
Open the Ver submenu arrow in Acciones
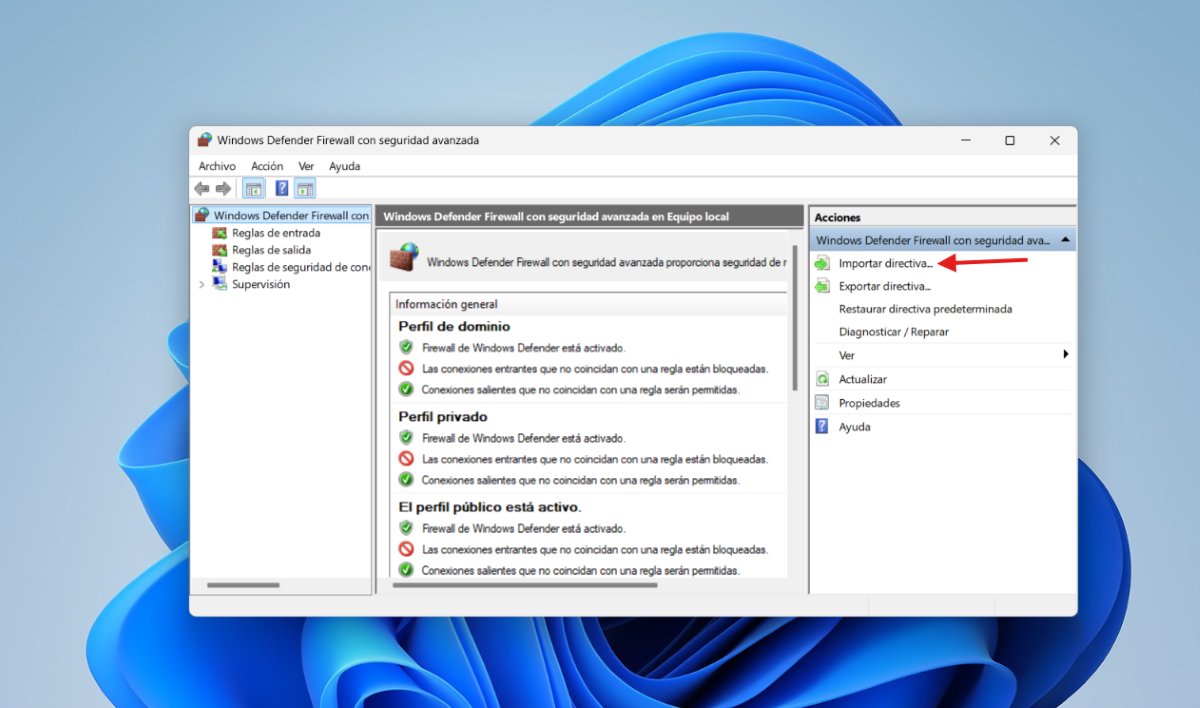(x=1066, y=355)
